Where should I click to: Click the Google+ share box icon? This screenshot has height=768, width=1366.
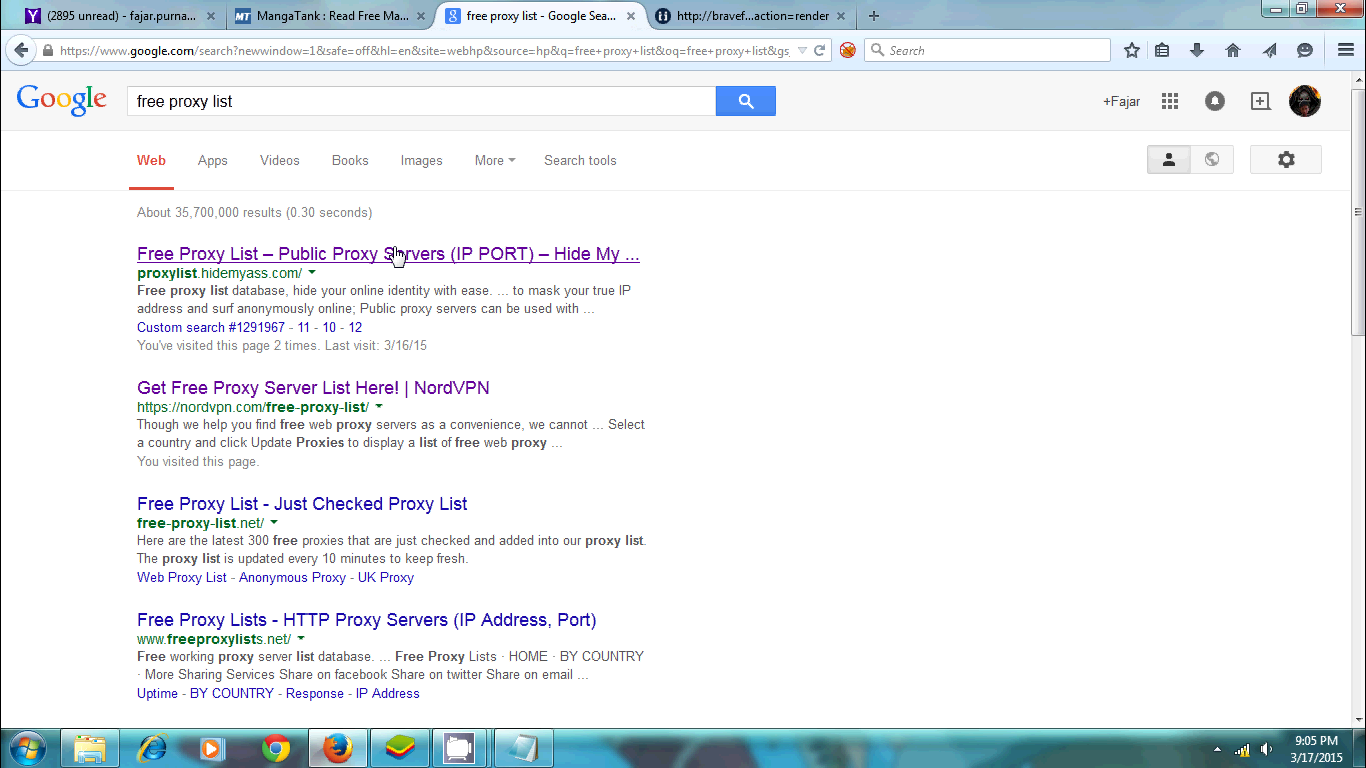1260,101
